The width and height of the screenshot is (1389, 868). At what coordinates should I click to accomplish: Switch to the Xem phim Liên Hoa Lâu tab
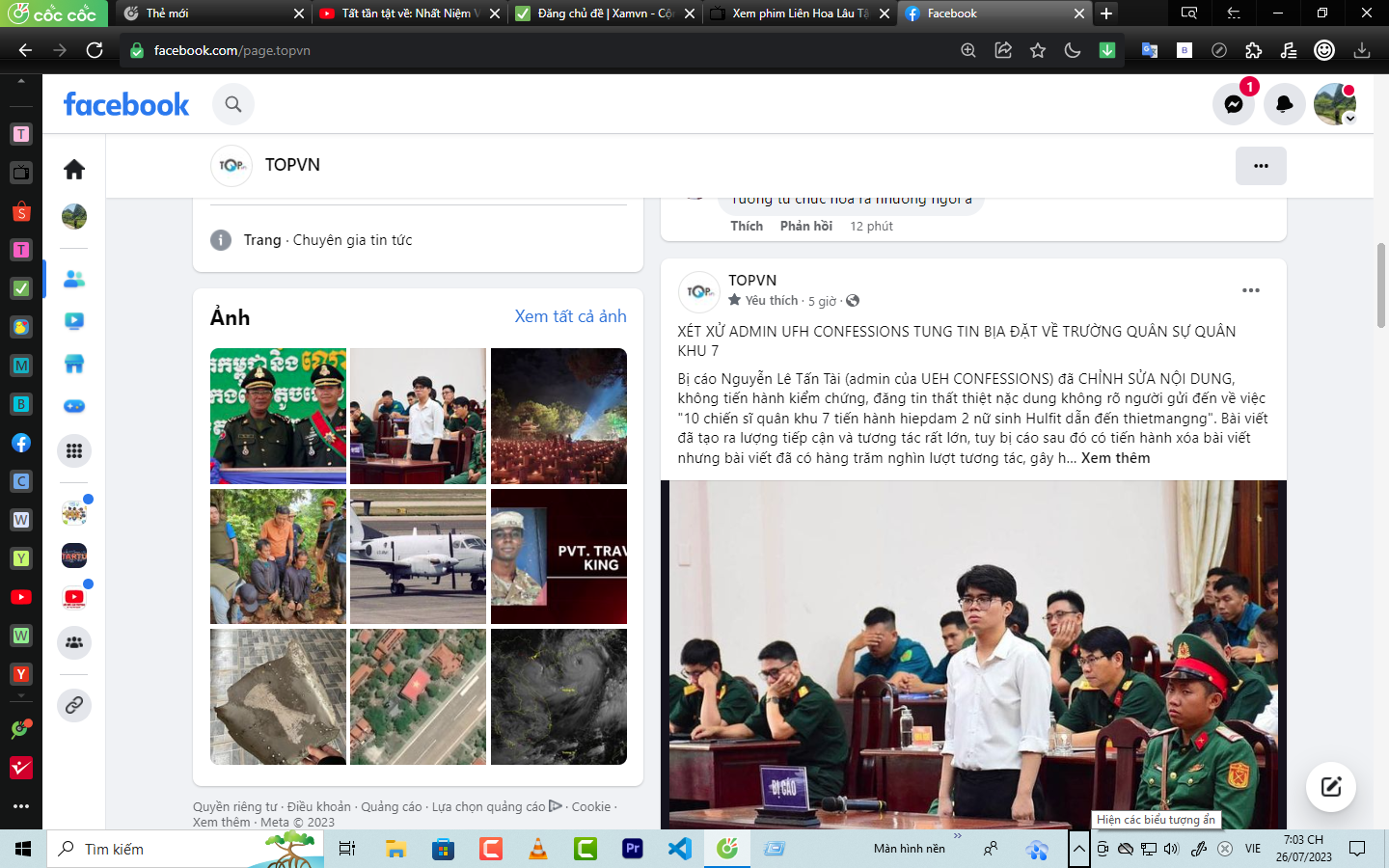click(799, 14)
